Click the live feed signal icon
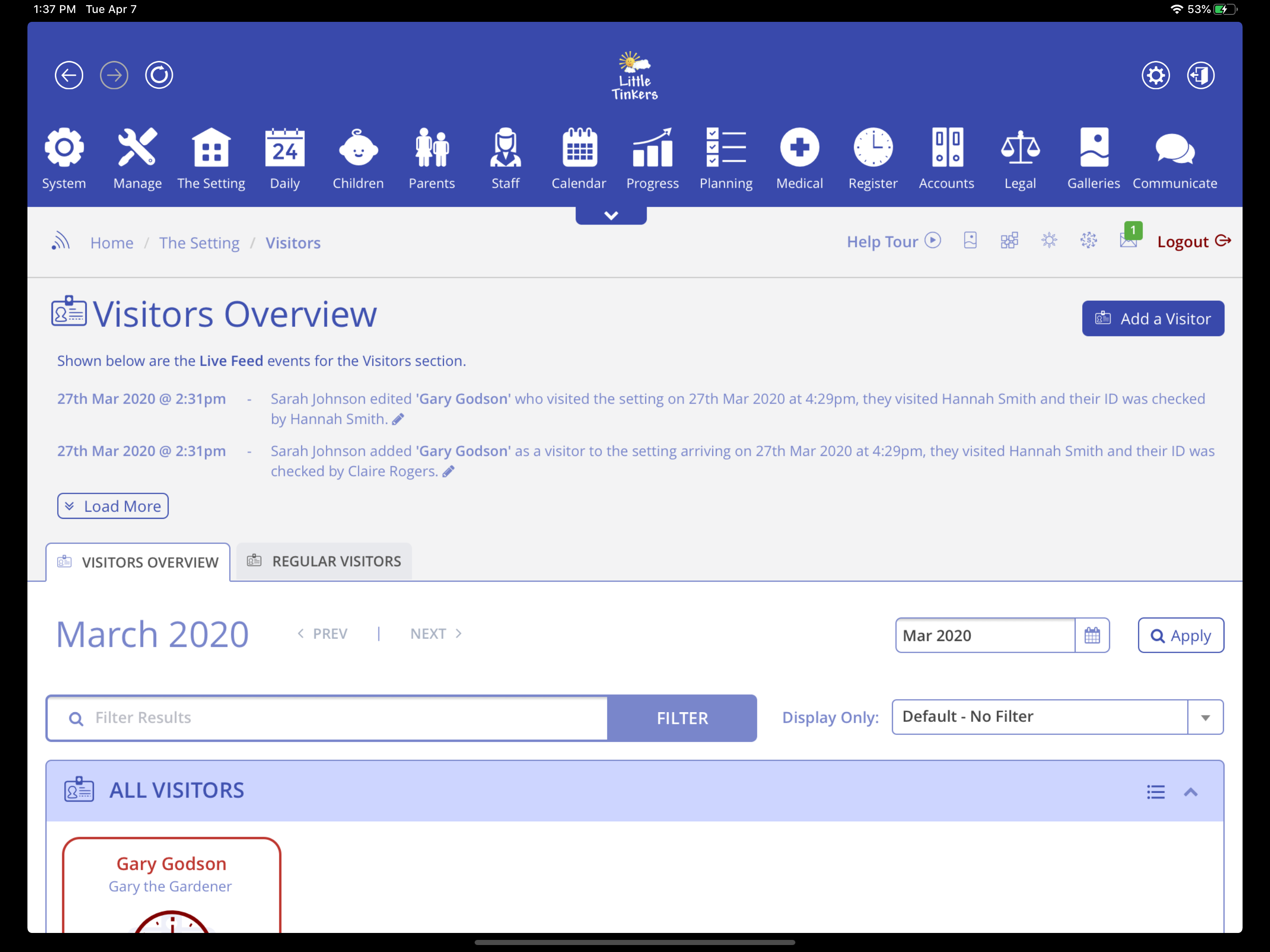Viewport: 1270px width, 952px height. click(x=61, y=241)
